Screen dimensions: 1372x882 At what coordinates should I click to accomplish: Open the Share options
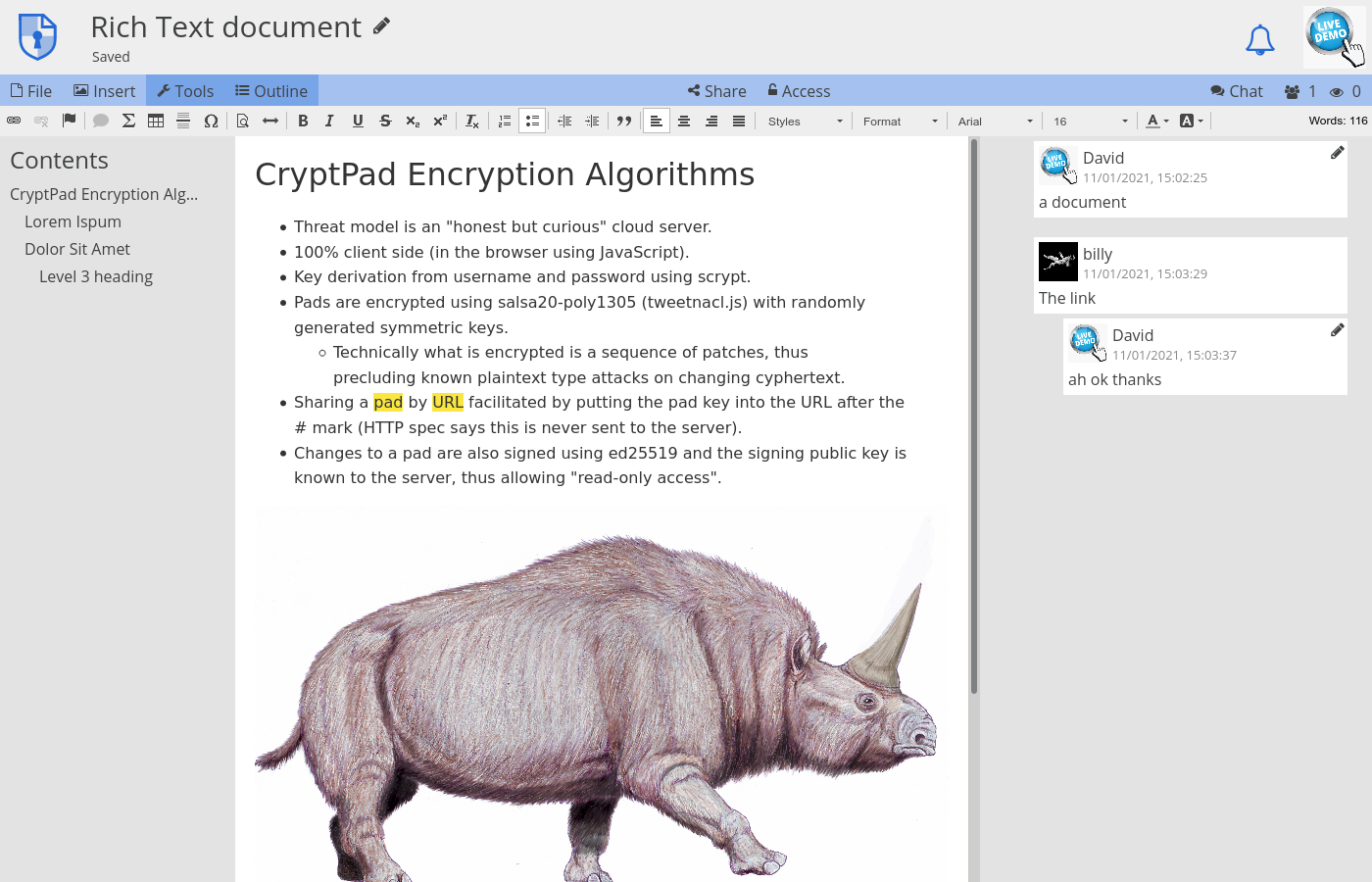(716, 90)
